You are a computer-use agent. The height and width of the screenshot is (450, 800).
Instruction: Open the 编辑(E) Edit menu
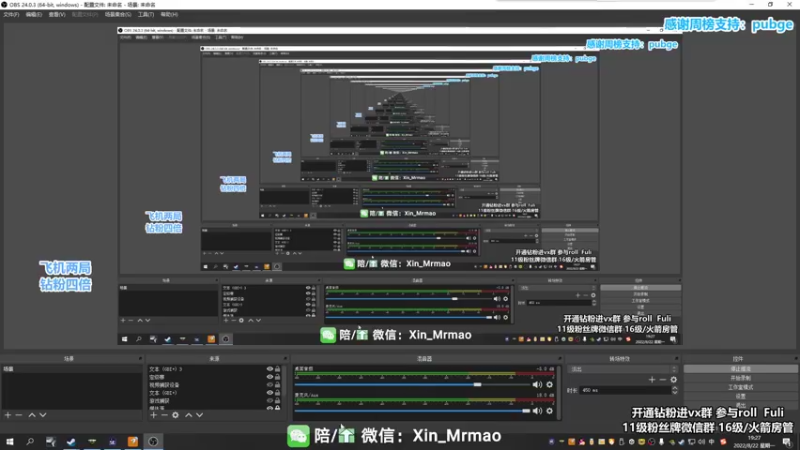click(34, 14)
